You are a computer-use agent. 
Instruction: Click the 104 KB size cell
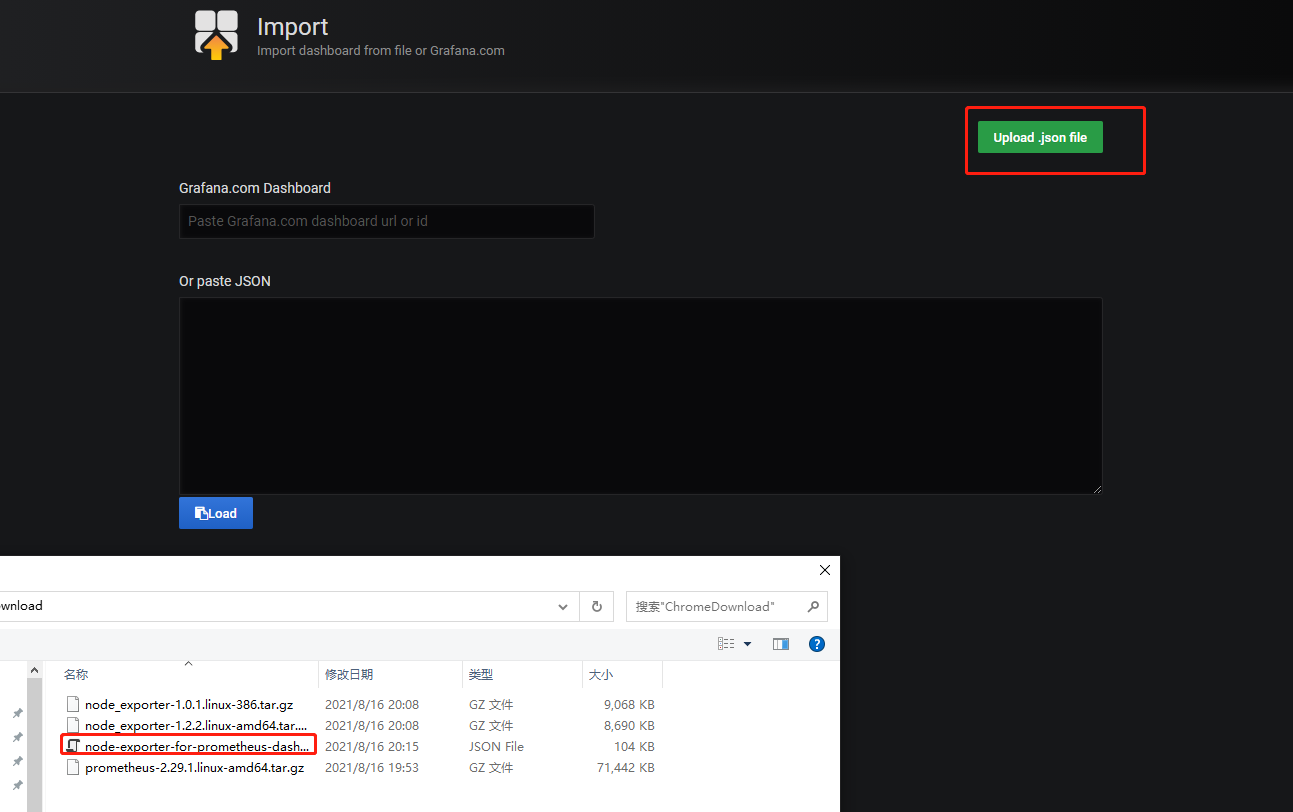(x=635, y=747)
